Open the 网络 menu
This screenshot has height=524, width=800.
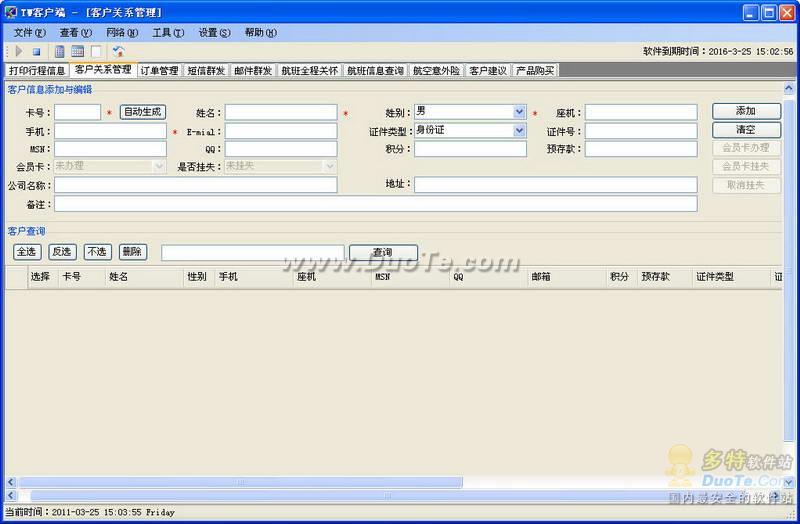pyautogui.click(x=122, y=33)
